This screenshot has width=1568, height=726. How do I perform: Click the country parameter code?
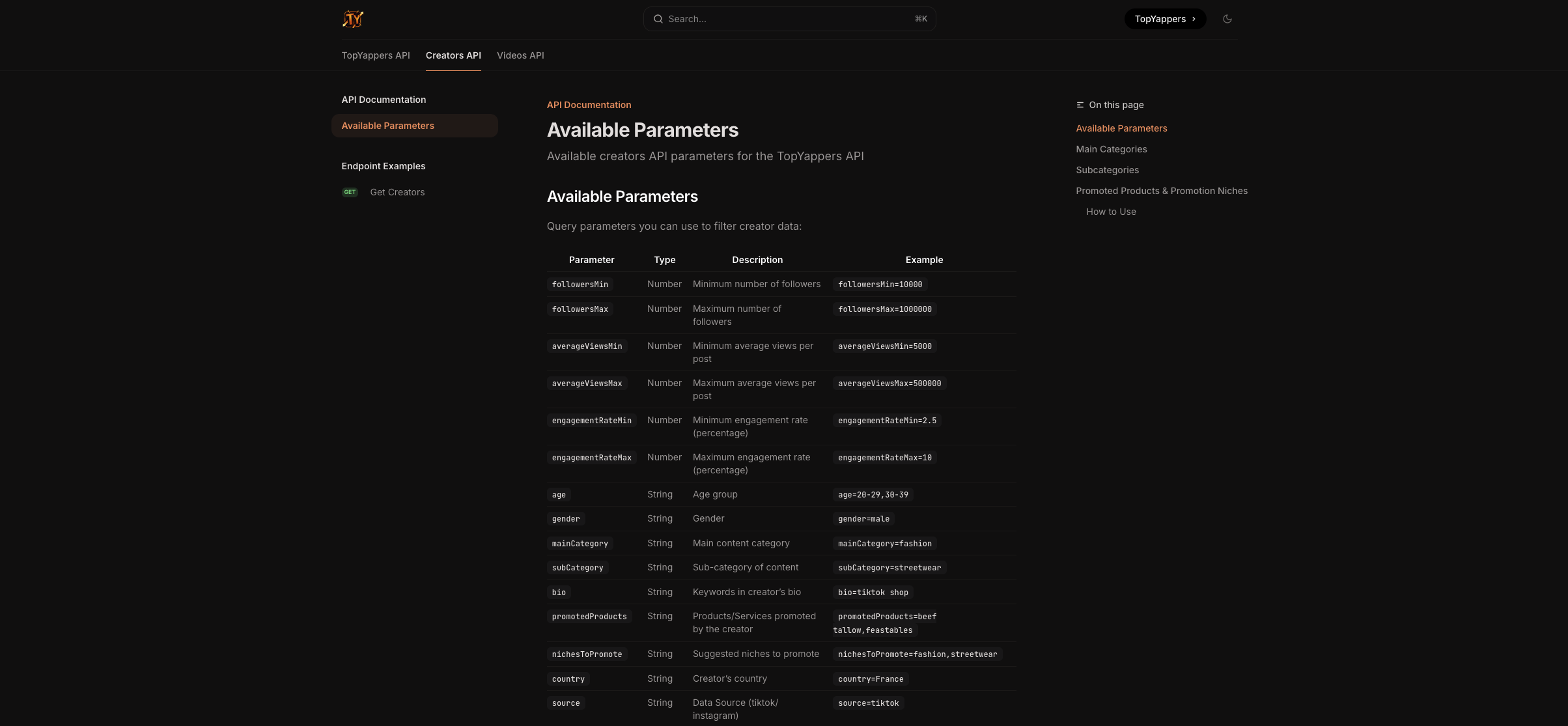point(568,679)
